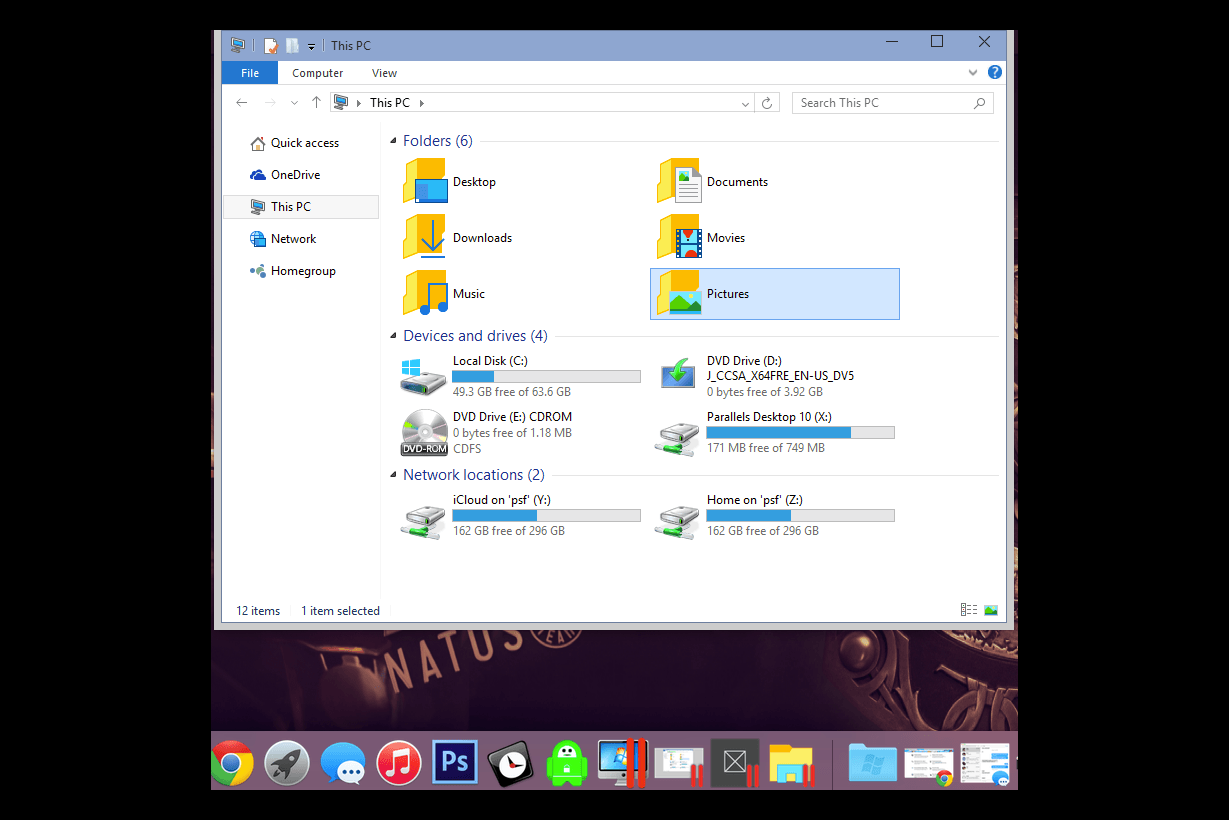Open Google Chrome from dock
1229x820 pixels.
(x=230, y=764)
